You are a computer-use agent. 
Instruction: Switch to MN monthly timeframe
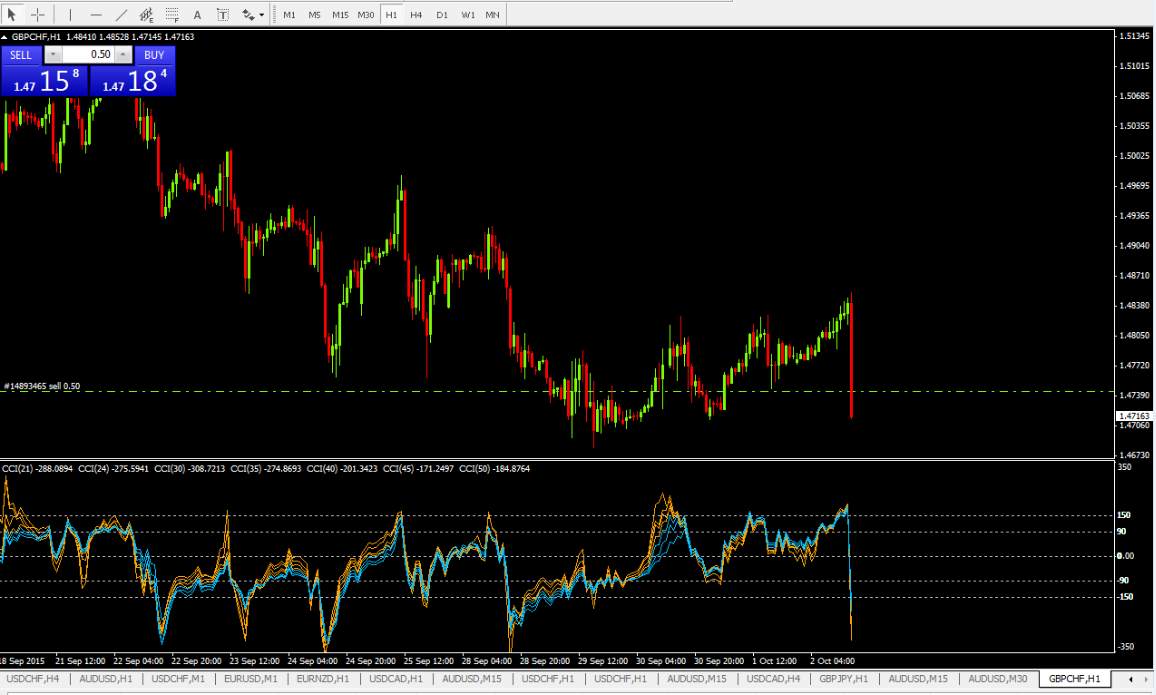coord(492,15)
